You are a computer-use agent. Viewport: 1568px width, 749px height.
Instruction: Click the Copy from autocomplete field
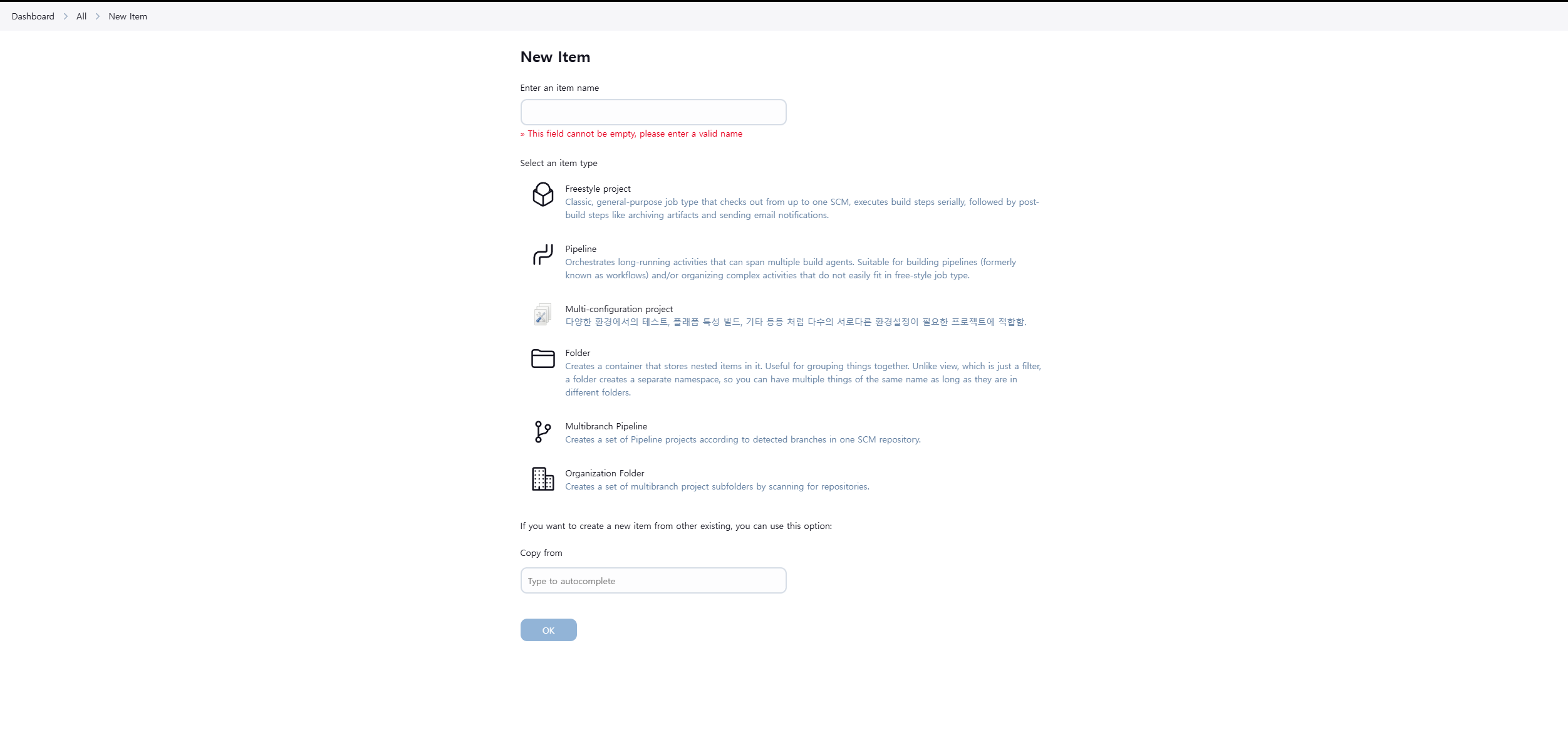click(x=653, y=580)
